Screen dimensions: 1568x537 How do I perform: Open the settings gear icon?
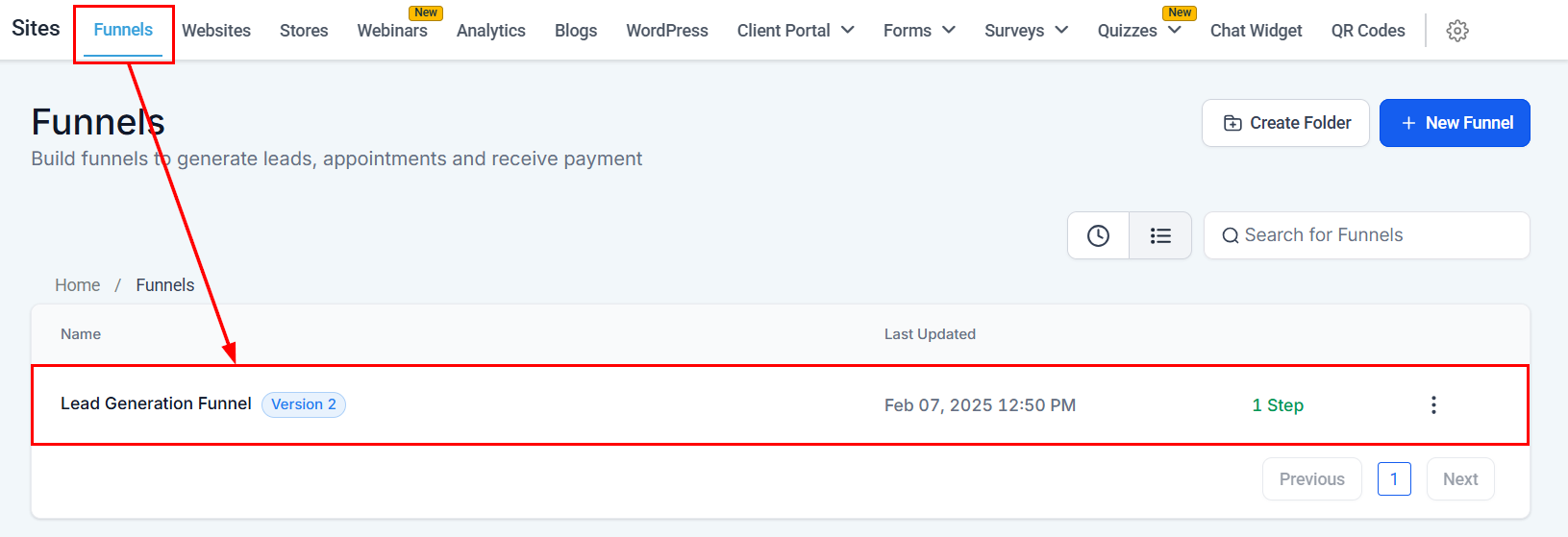tap(1457, 31)
